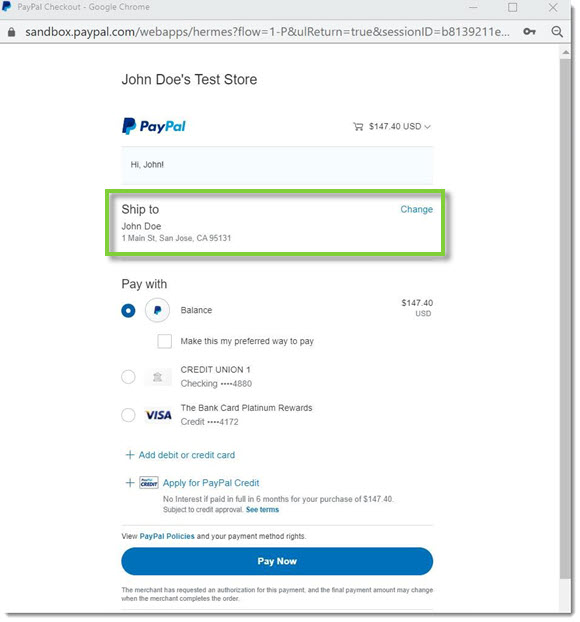Minimize the PayPal Checkout window
The image size is (580, 622).
coord(473,7)
